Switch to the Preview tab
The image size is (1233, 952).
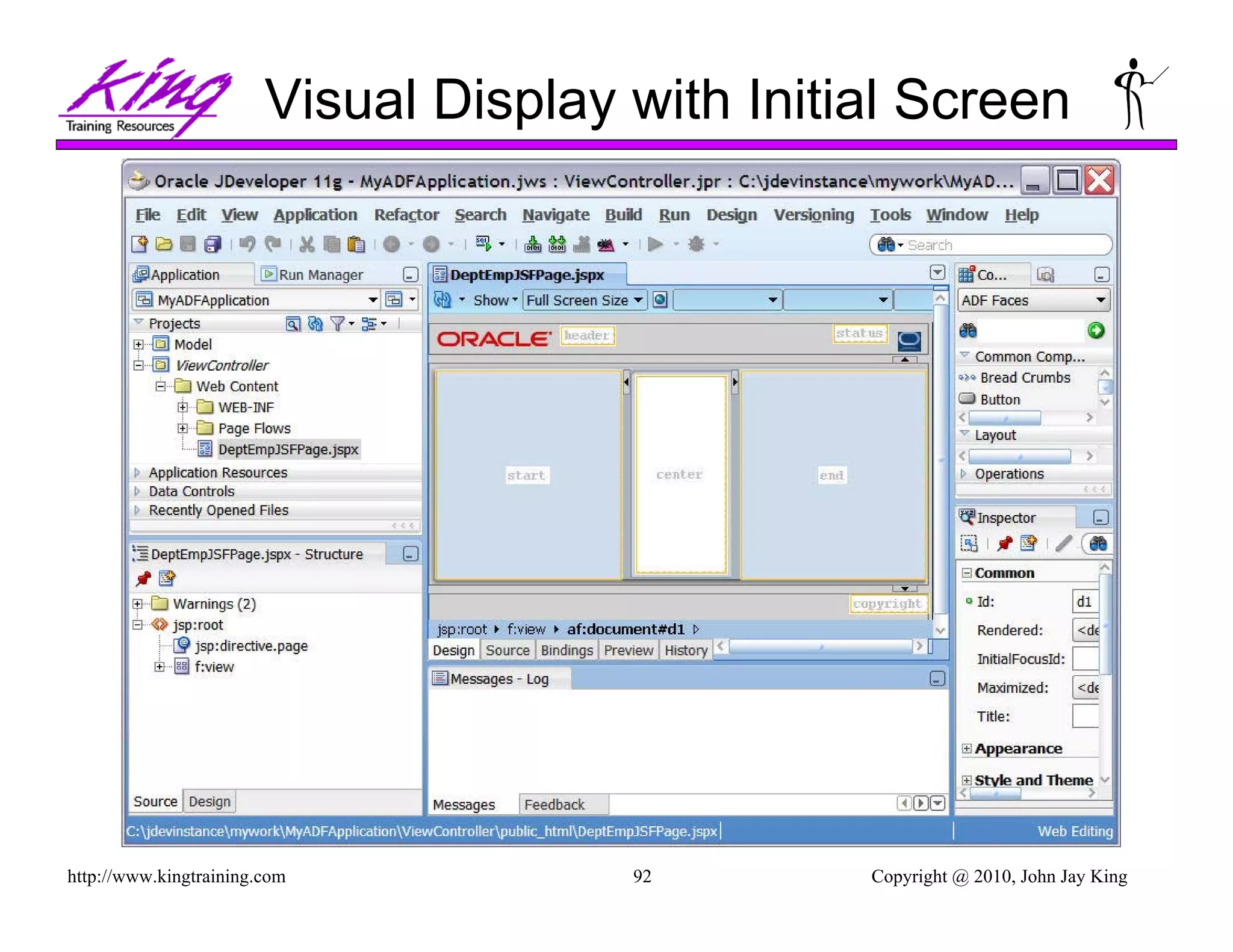point(629,651)
